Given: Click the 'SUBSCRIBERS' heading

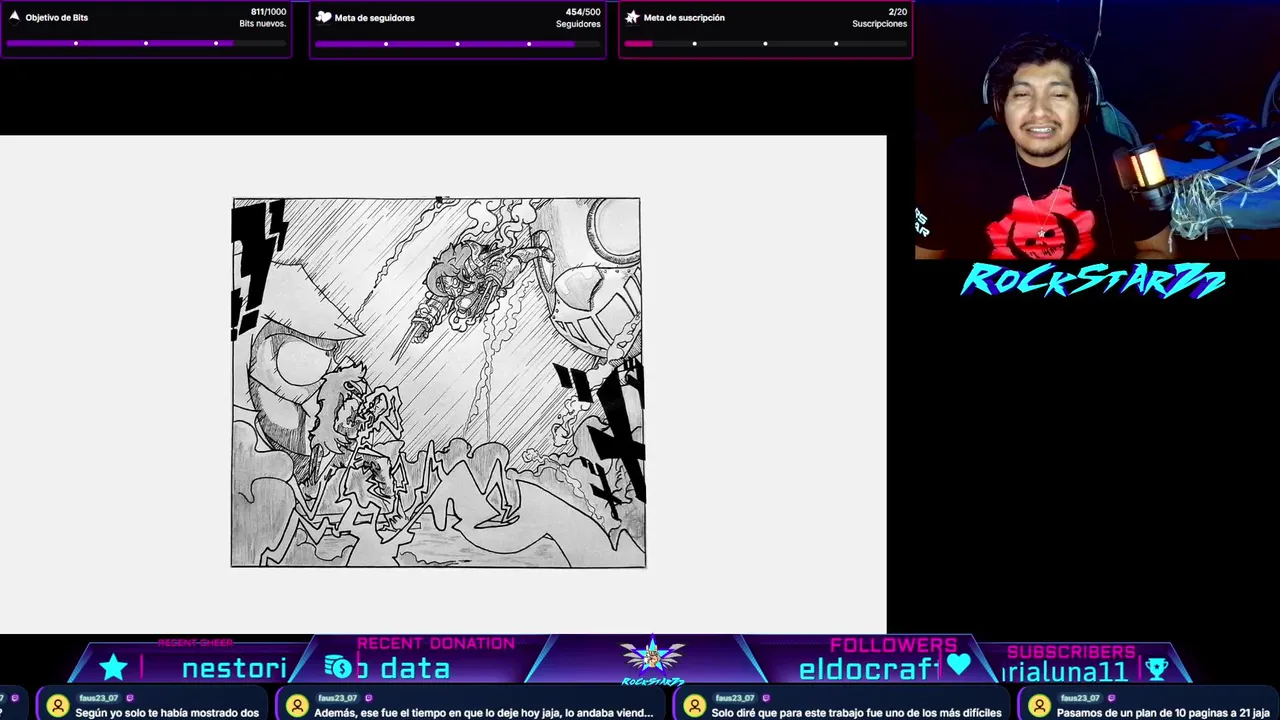Looking at the screenshot, I should [x=1071, y=652].
